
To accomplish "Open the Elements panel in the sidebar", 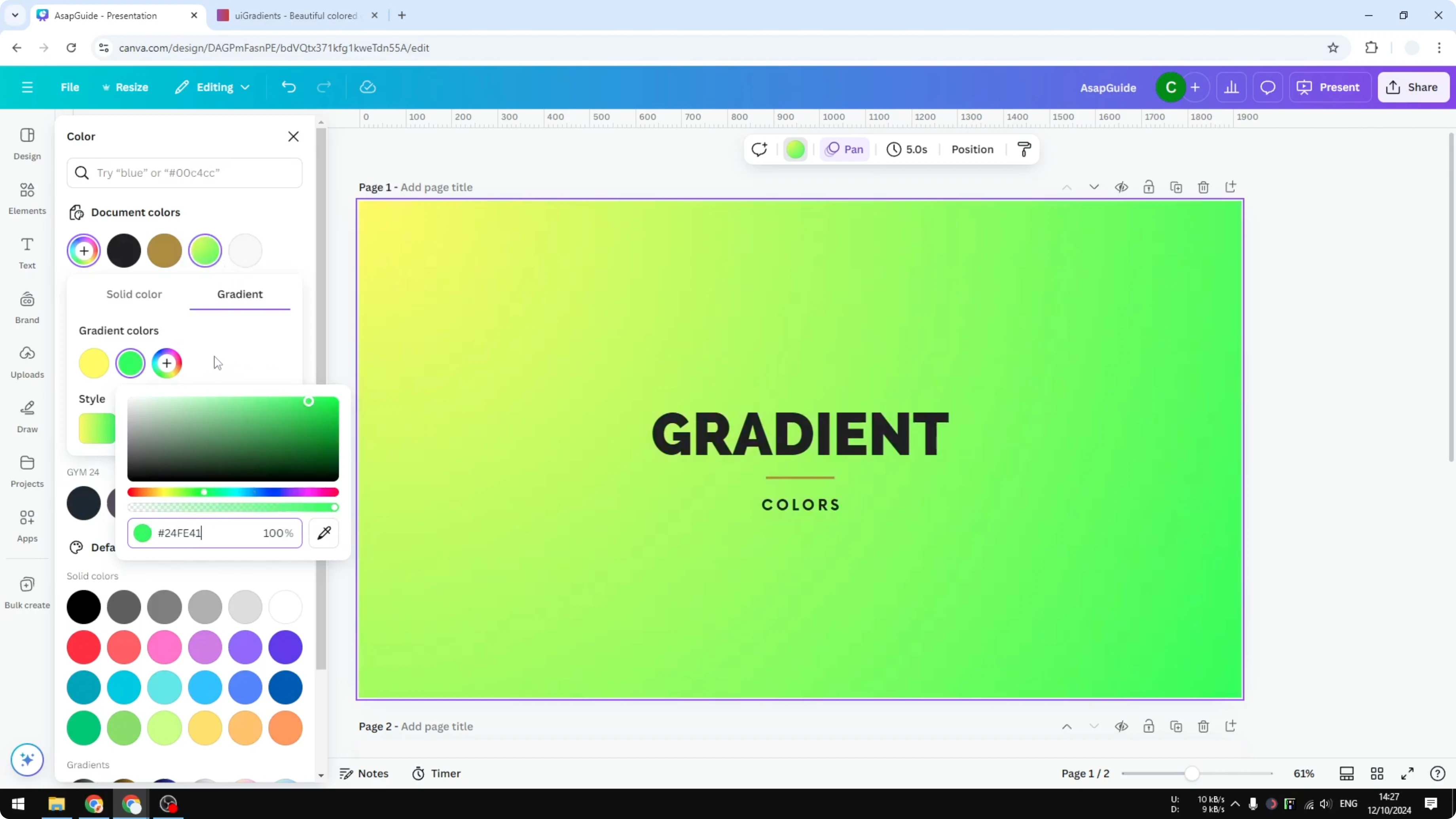I will [27, 198].
